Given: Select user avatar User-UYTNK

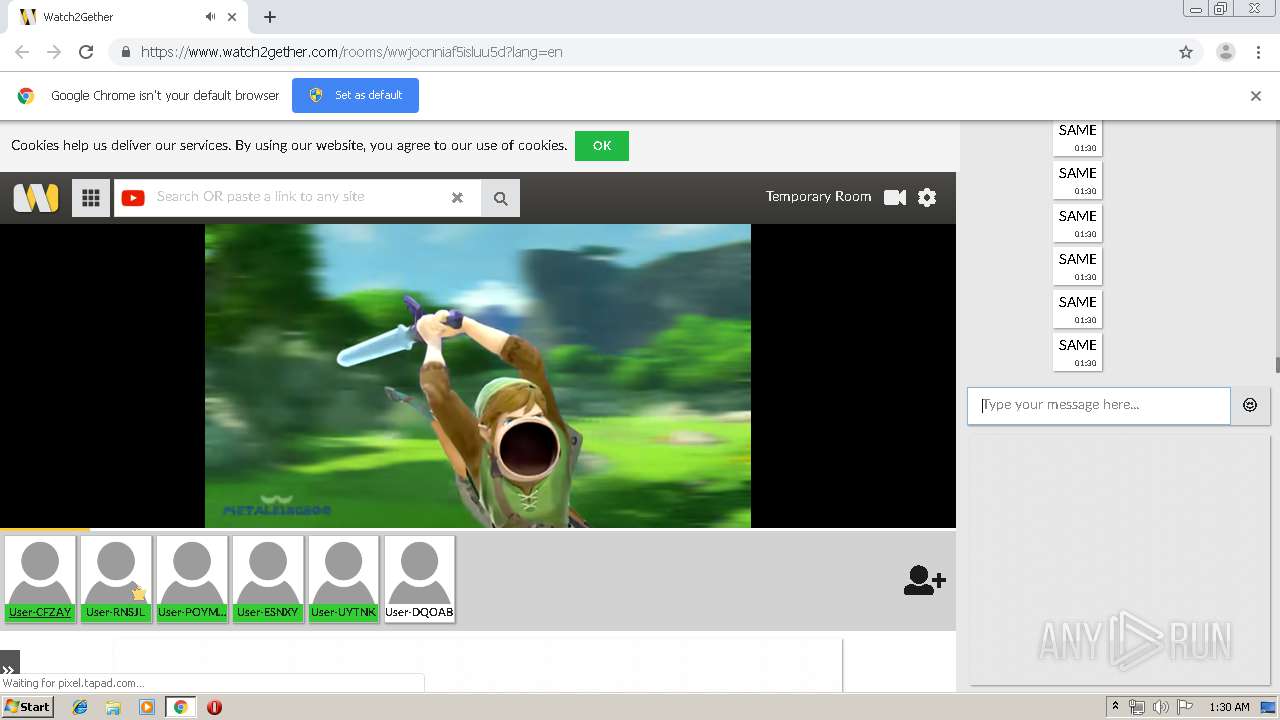Looking at the screenshot, I should click(343, 579).
